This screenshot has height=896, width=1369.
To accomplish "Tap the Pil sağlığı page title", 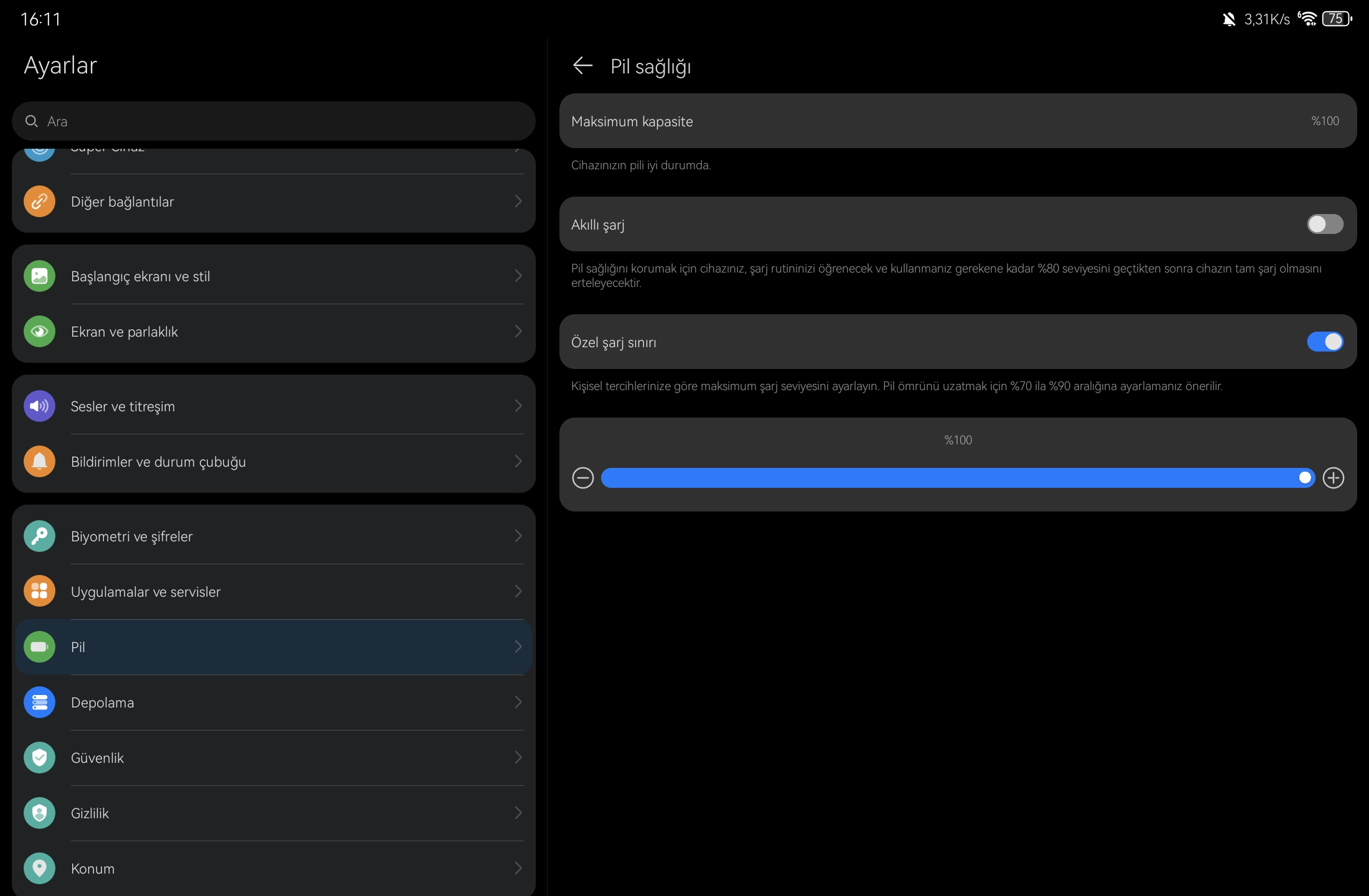I will (x=650, y=67).
